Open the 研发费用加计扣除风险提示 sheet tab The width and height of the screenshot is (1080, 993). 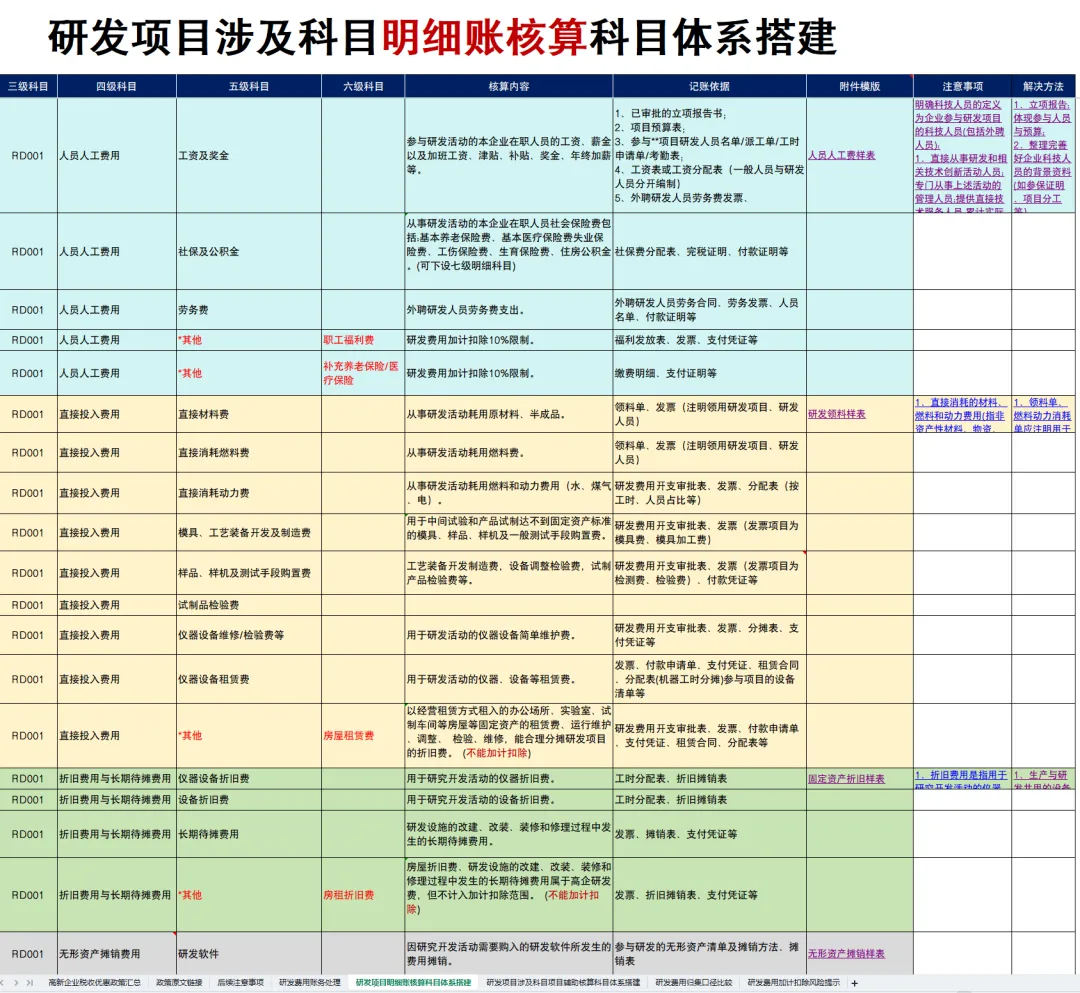point(793,983)
